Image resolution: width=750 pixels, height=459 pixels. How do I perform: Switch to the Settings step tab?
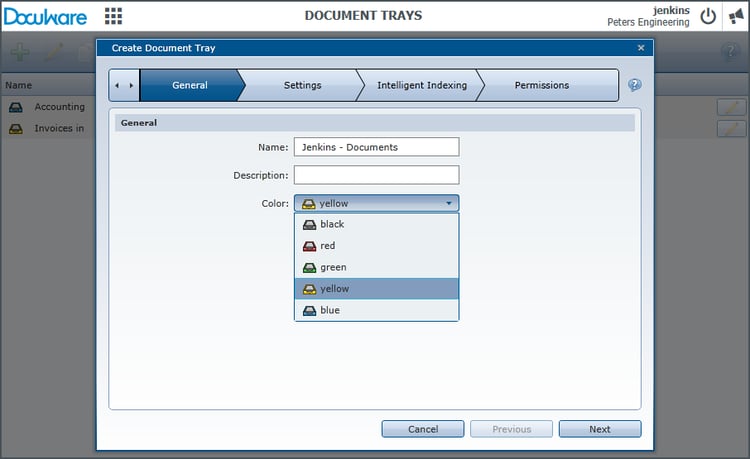(x=302, y=85)
